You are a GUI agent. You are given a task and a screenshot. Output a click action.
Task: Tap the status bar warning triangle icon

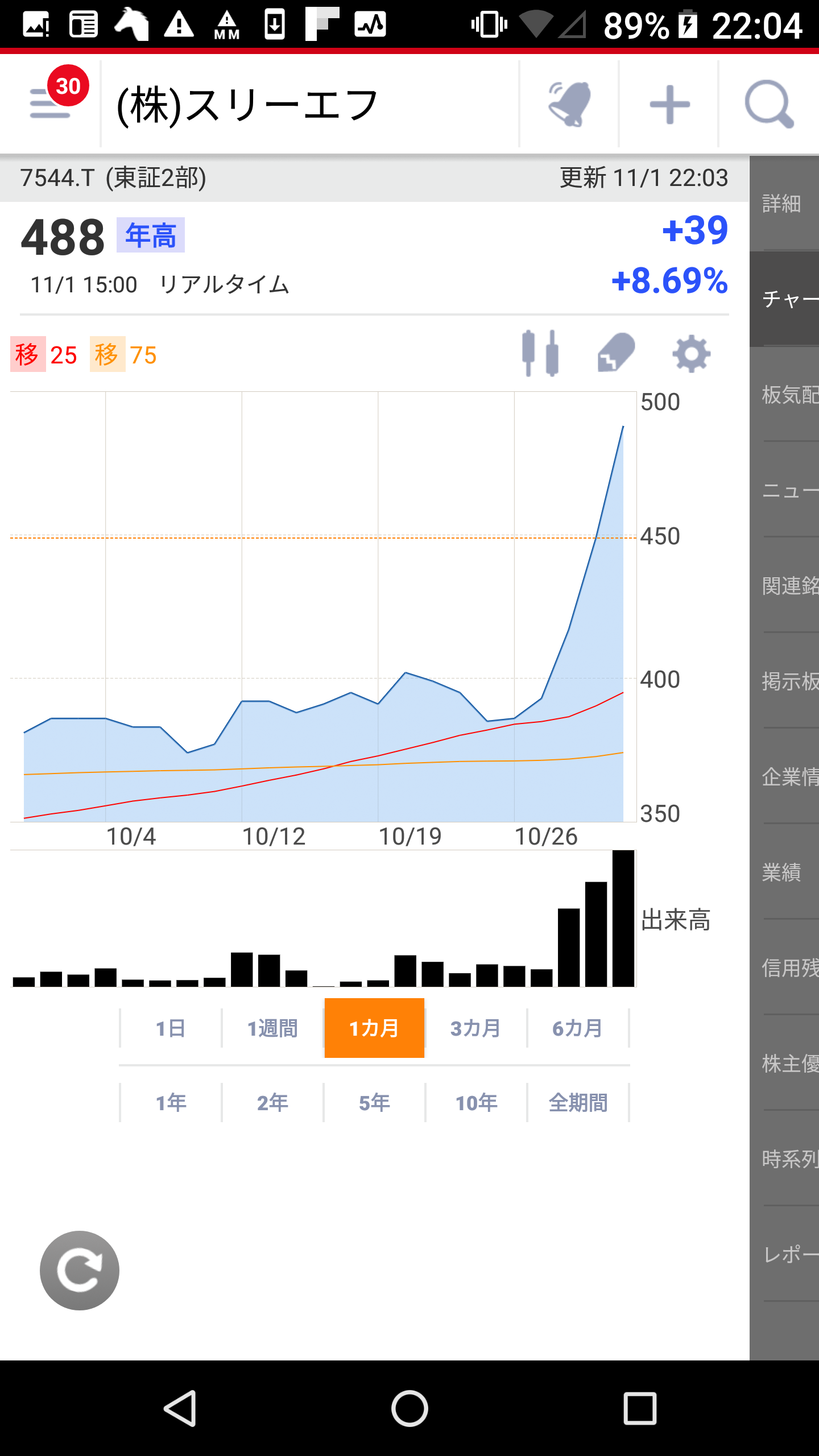179,25
